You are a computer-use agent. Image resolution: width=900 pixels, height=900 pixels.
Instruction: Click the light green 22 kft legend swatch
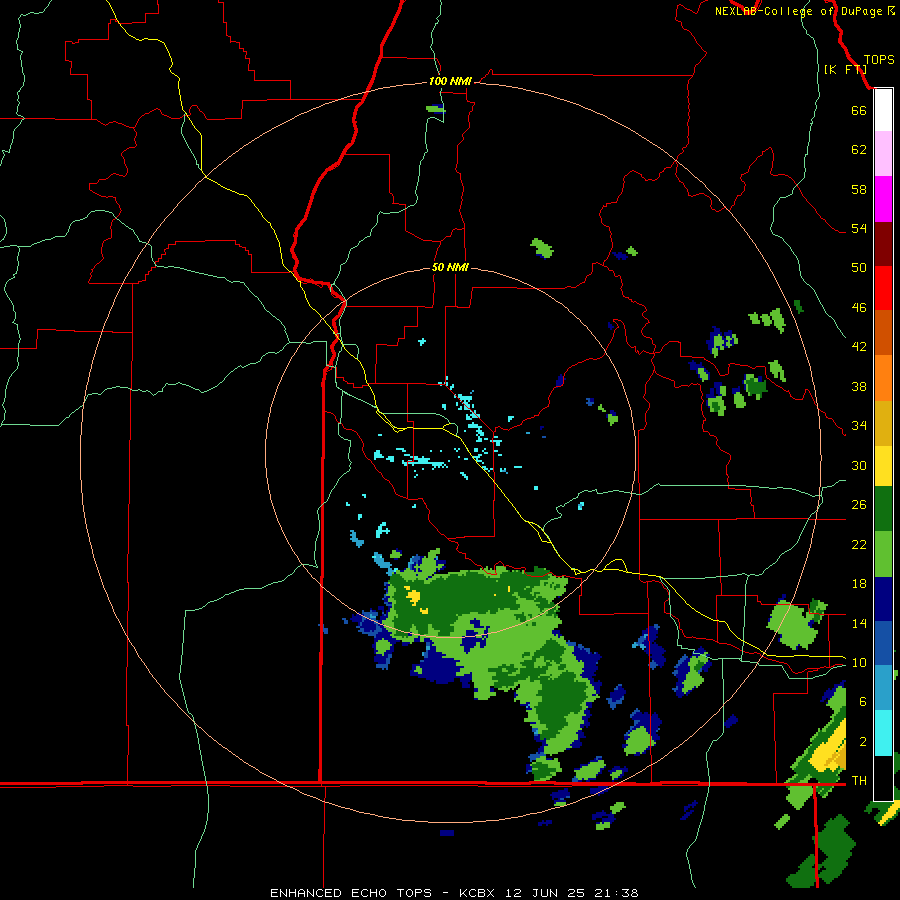coord(883,554)
